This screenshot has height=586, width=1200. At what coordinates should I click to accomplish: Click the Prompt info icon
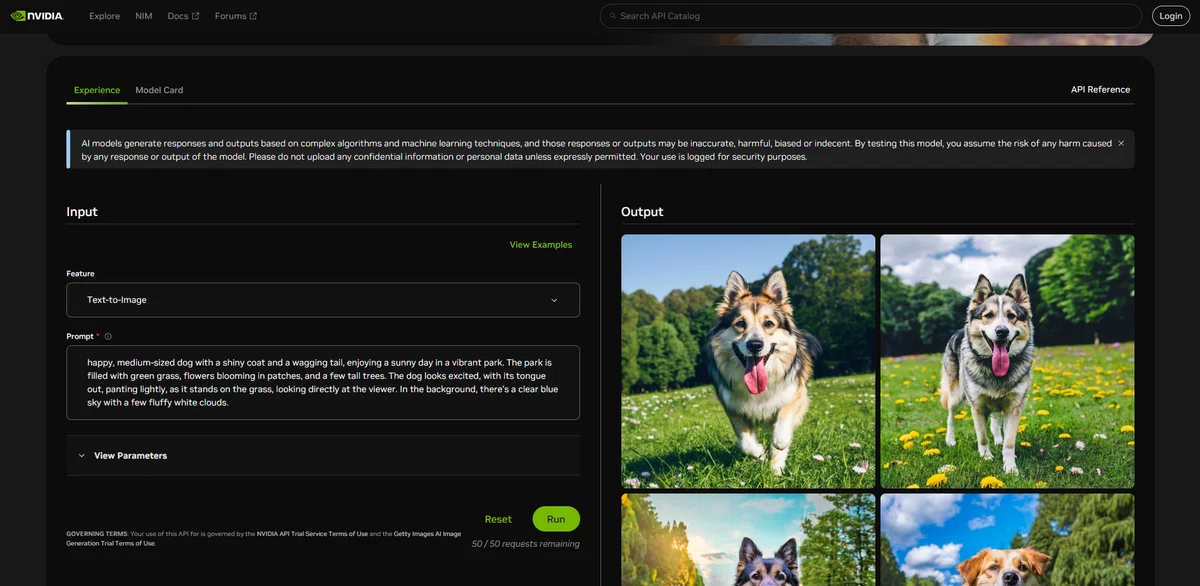pos(108,337)
